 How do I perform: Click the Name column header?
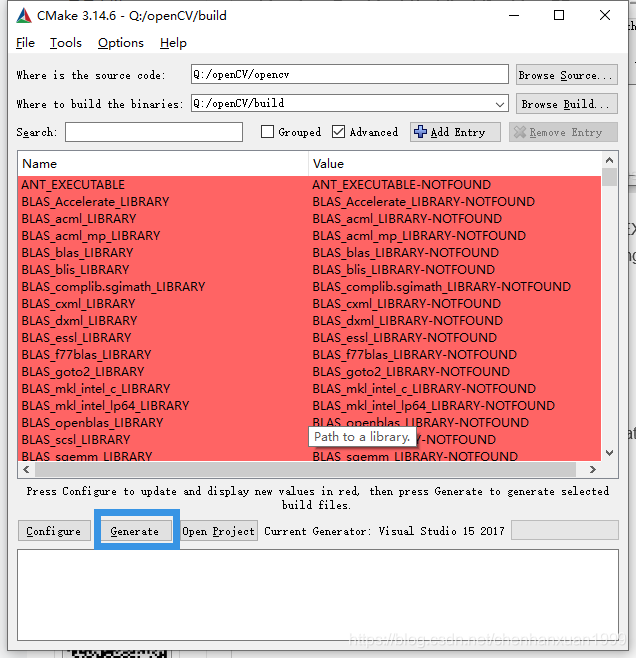tap(163, 164)
